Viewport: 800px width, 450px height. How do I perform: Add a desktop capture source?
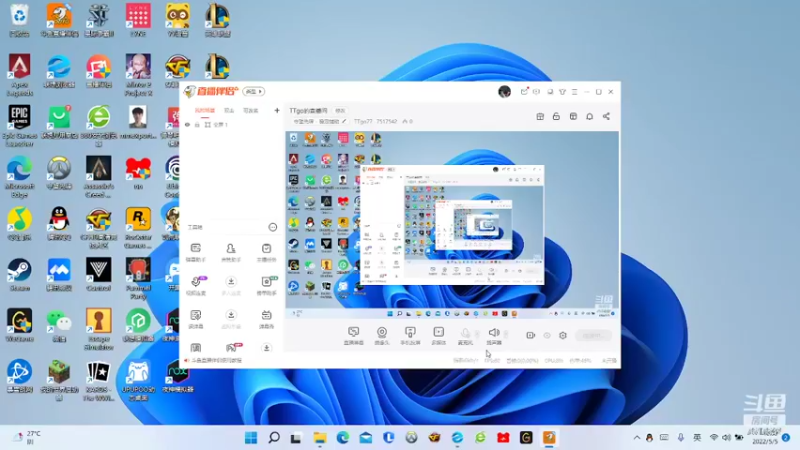pyautogui.click(x=354, y=336)
